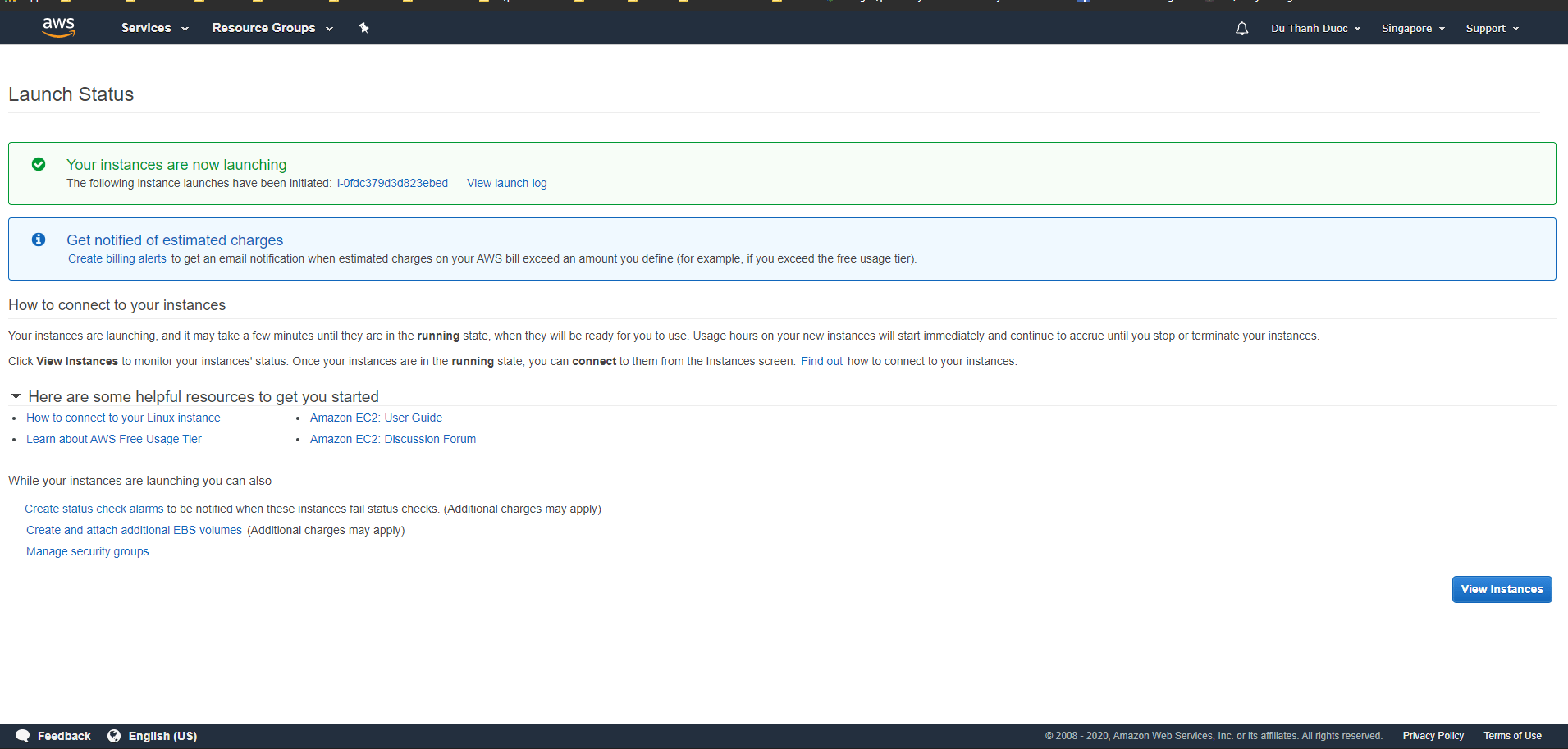1568x749 pixels.
Task: Click the Feedback speech bubble icon
Action: point(23,736)
